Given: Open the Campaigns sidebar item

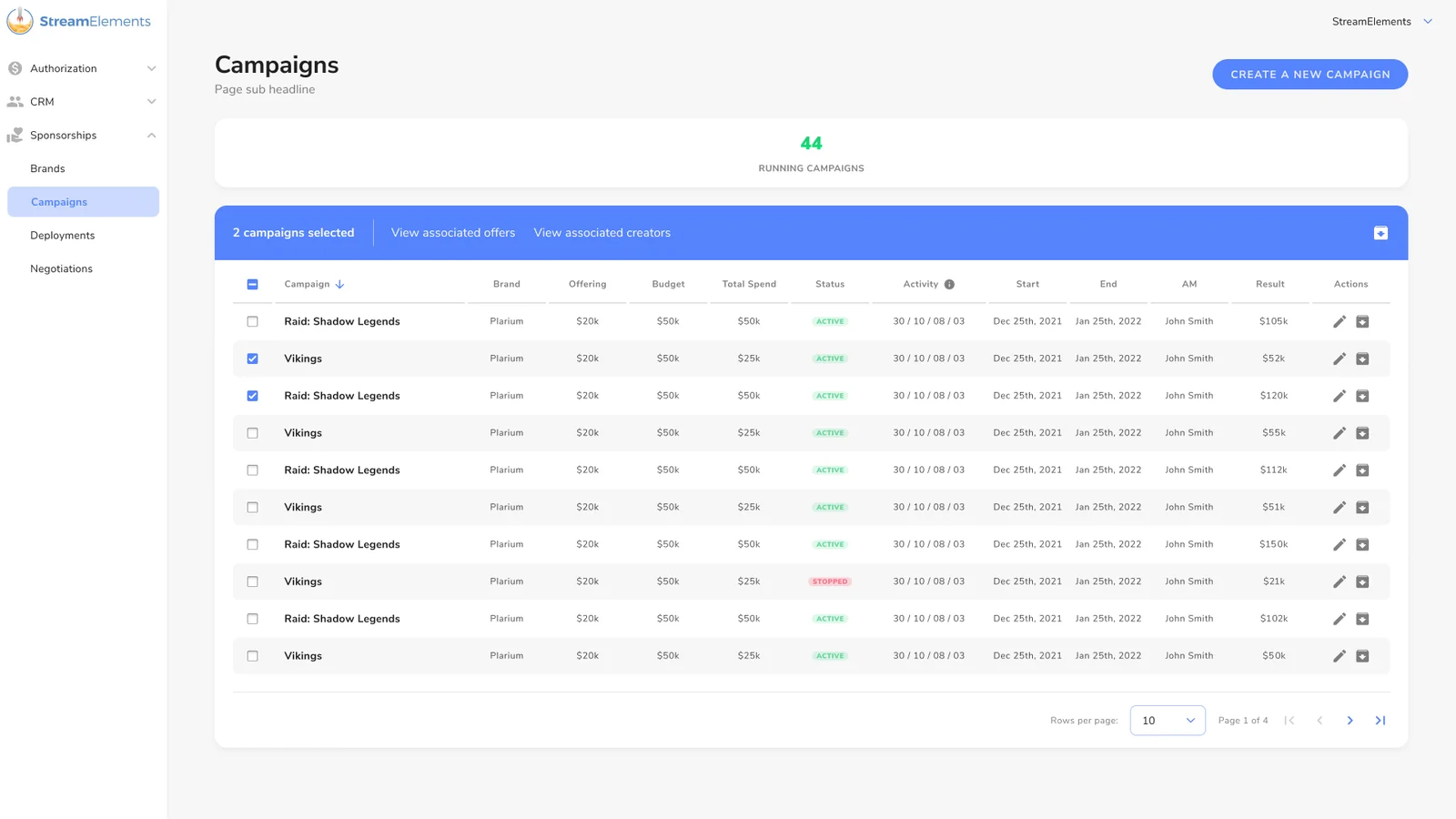Looking at the screenshot, I should point(83,202).
